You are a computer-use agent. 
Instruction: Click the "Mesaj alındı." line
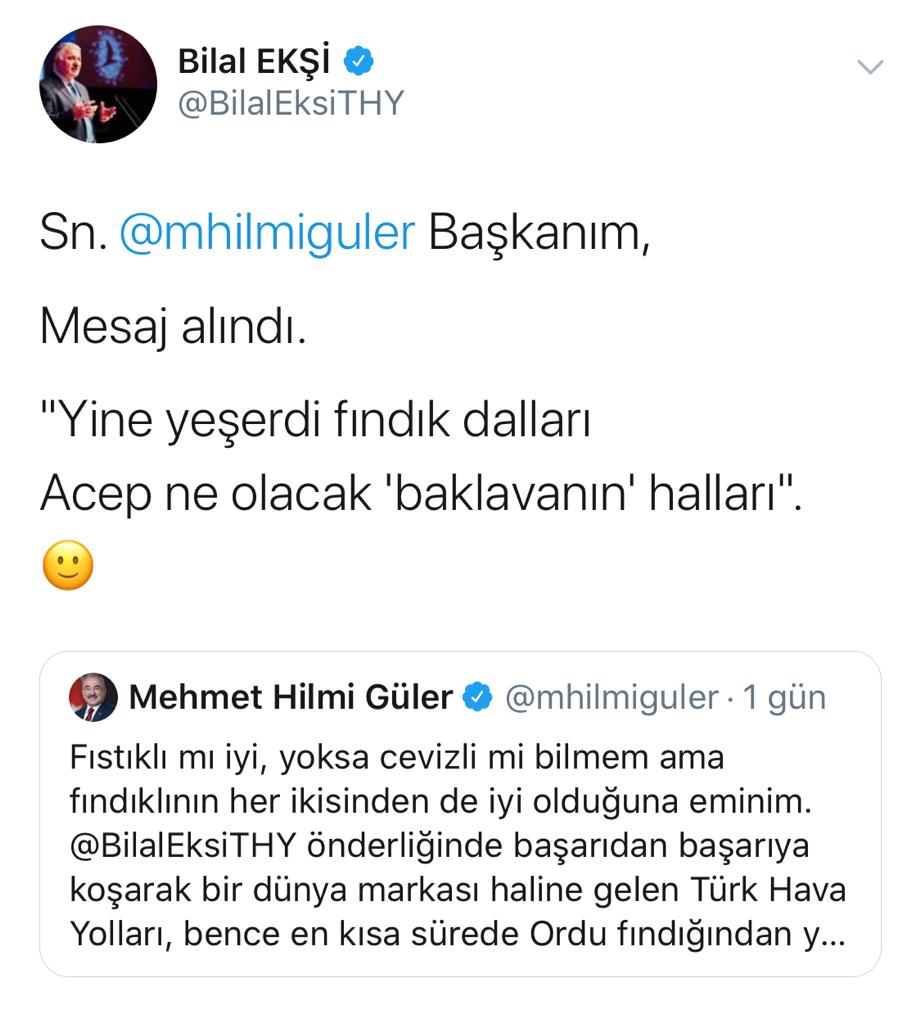172,328
